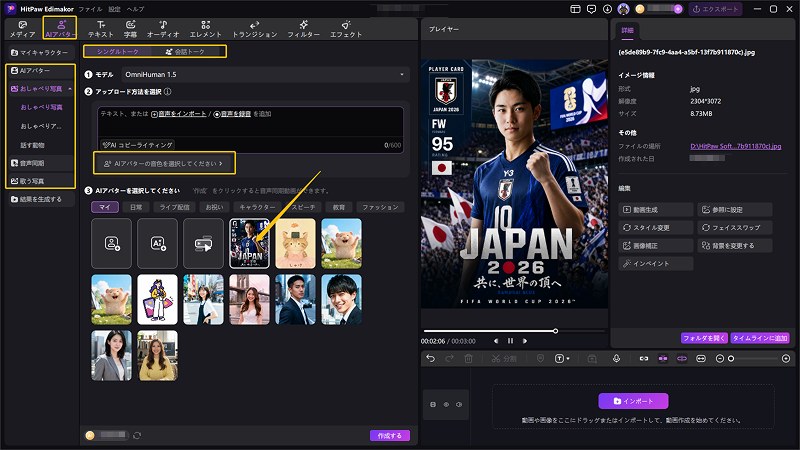Select the シングルトーク mode
Screen dimensions: 800x450
pyautogui.click(x=118, y=52)
